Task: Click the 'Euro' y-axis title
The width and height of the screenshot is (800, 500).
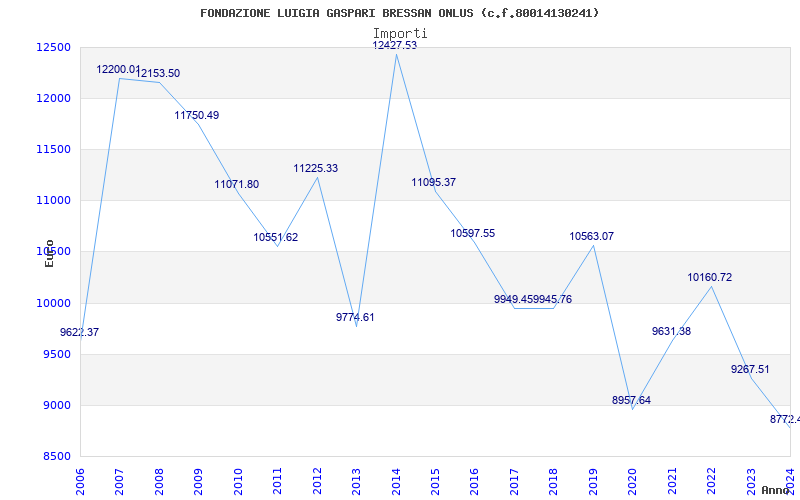Action: tap(49, 254)
